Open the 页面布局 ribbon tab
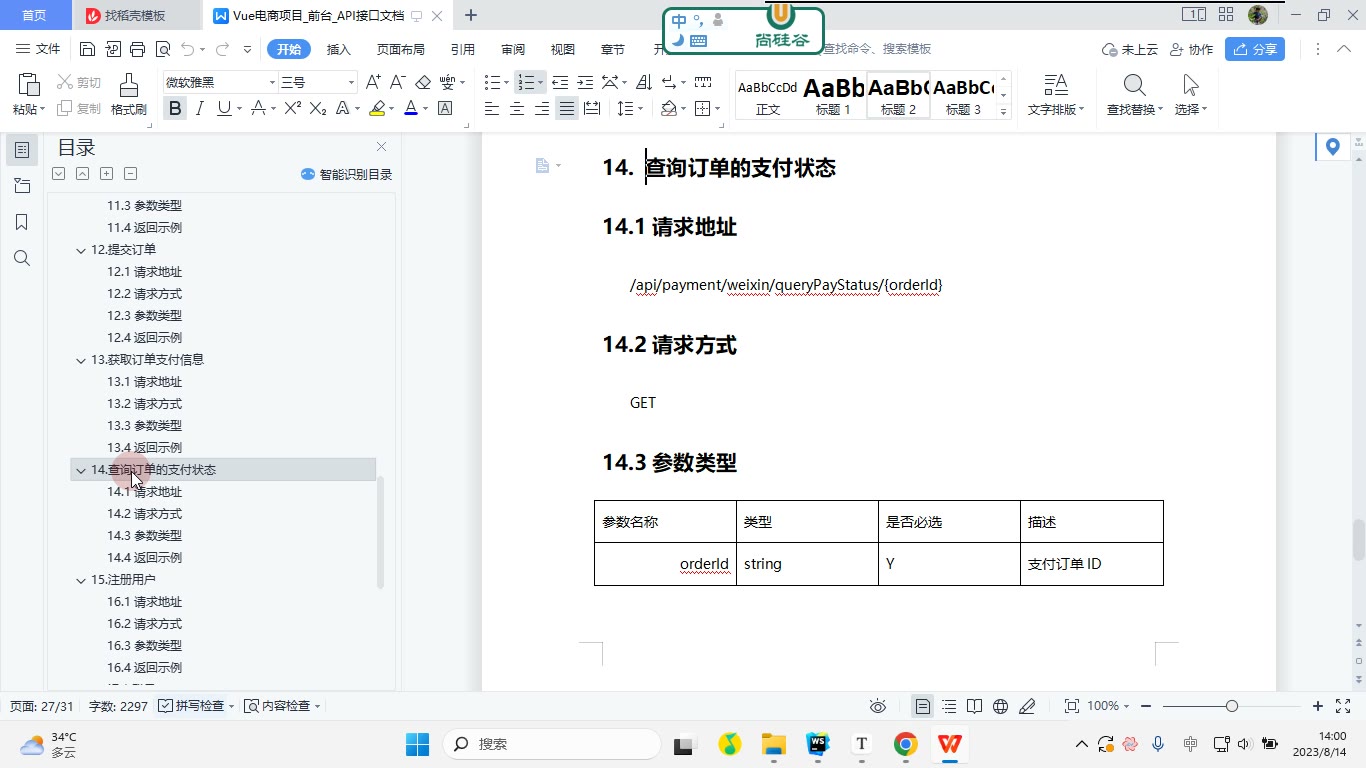 (x=400, y=49)
